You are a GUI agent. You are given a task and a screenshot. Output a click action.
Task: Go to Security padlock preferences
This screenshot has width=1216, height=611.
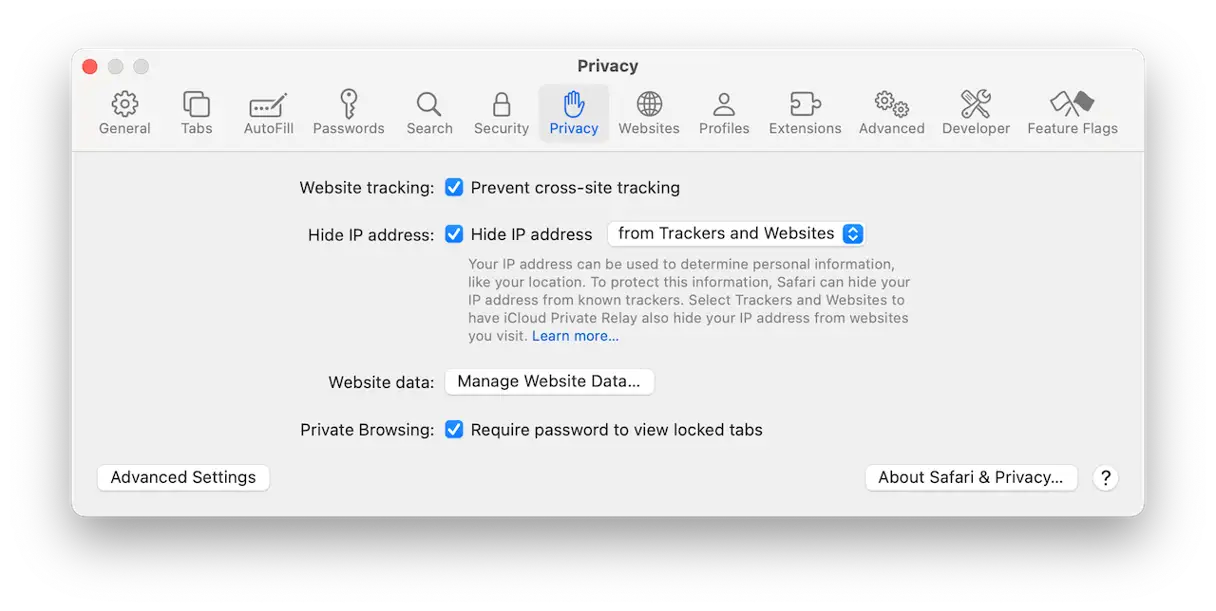[x=501, y=104]
